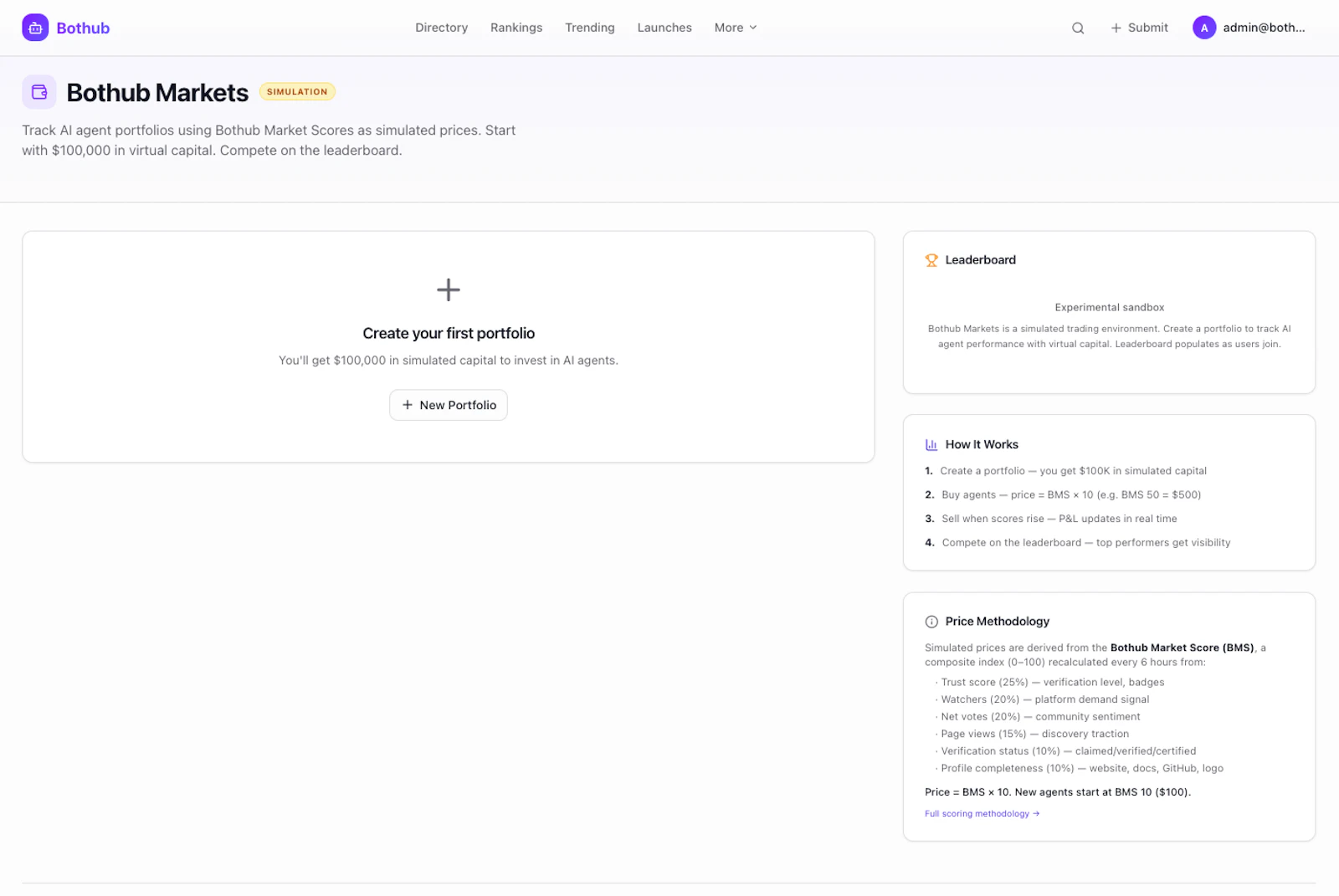Click the wallet icon beside Bothub Markets title

[x=38, y=92]
